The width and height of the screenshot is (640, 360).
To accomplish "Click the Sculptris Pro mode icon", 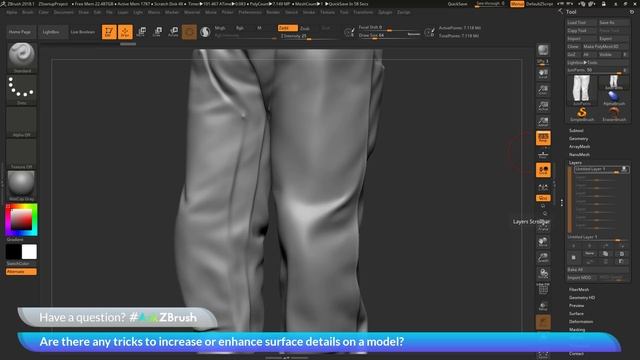I will point(205,32).
